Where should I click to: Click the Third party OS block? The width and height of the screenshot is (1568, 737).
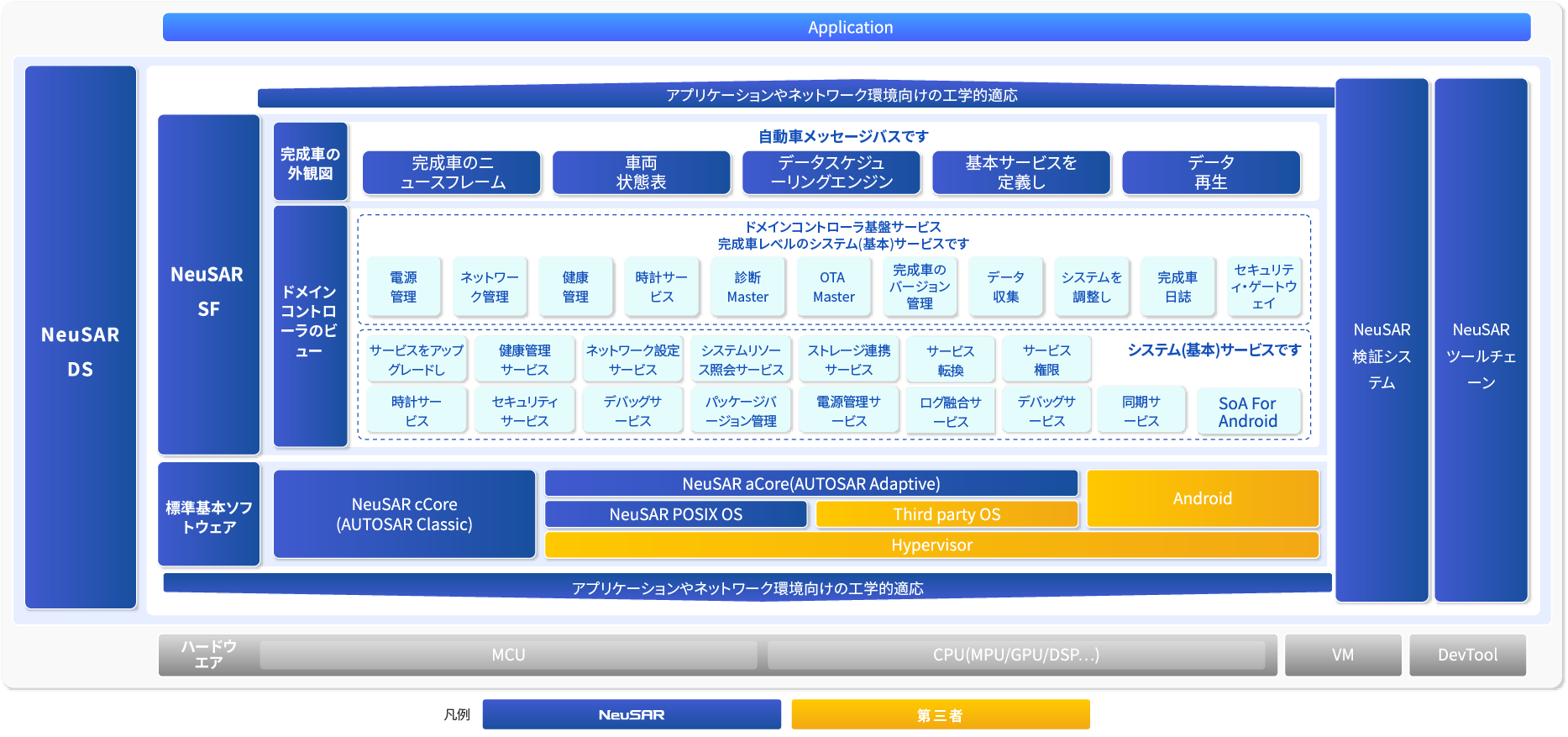coord(947,514)
